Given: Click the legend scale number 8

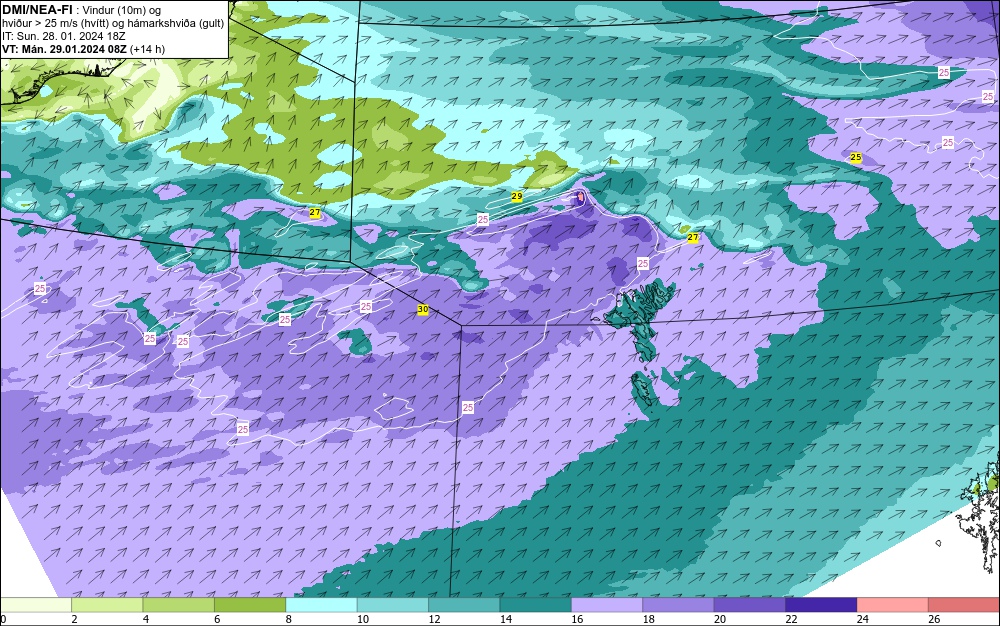Looking at the screenshot, I should 289,619.
